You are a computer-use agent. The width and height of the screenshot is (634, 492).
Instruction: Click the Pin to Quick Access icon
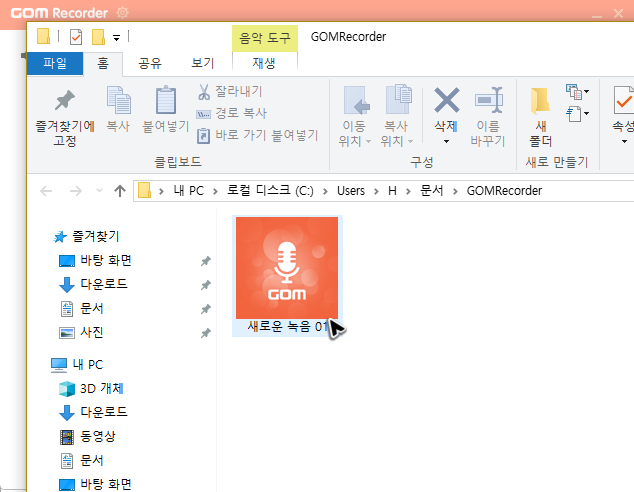65,100
